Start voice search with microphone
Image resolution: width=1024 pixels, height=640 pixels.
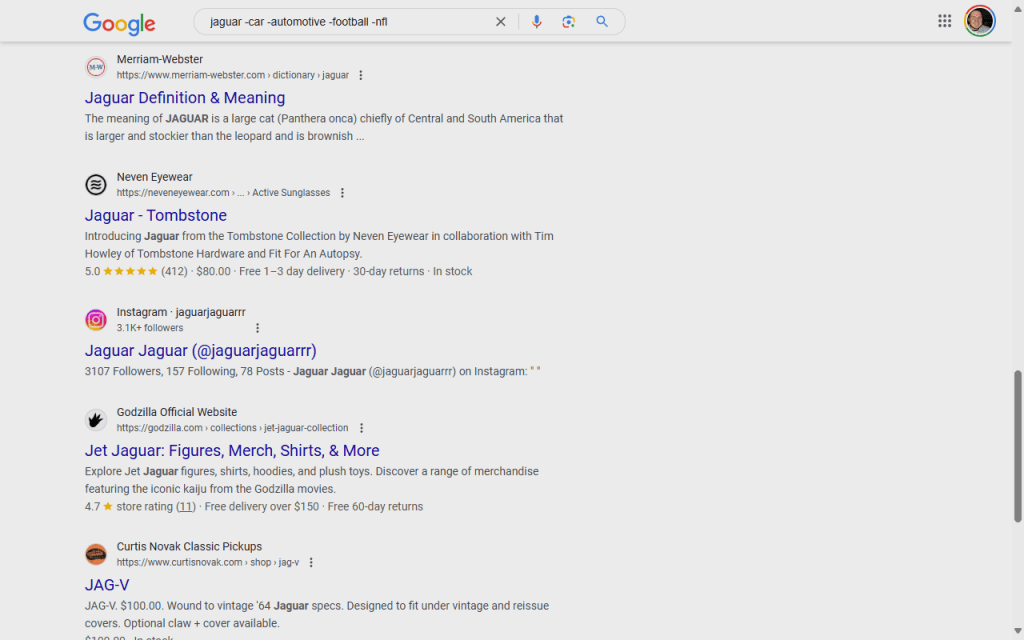(x=537, y=22)
